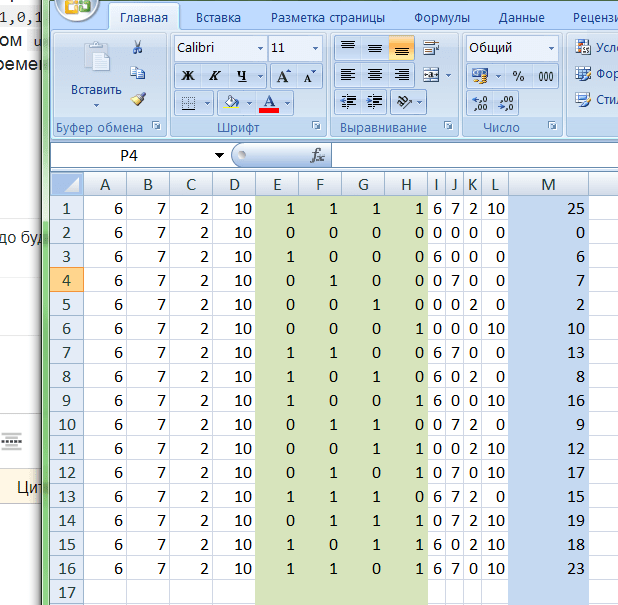
Task: Align text left in cell
Action: 348,75
